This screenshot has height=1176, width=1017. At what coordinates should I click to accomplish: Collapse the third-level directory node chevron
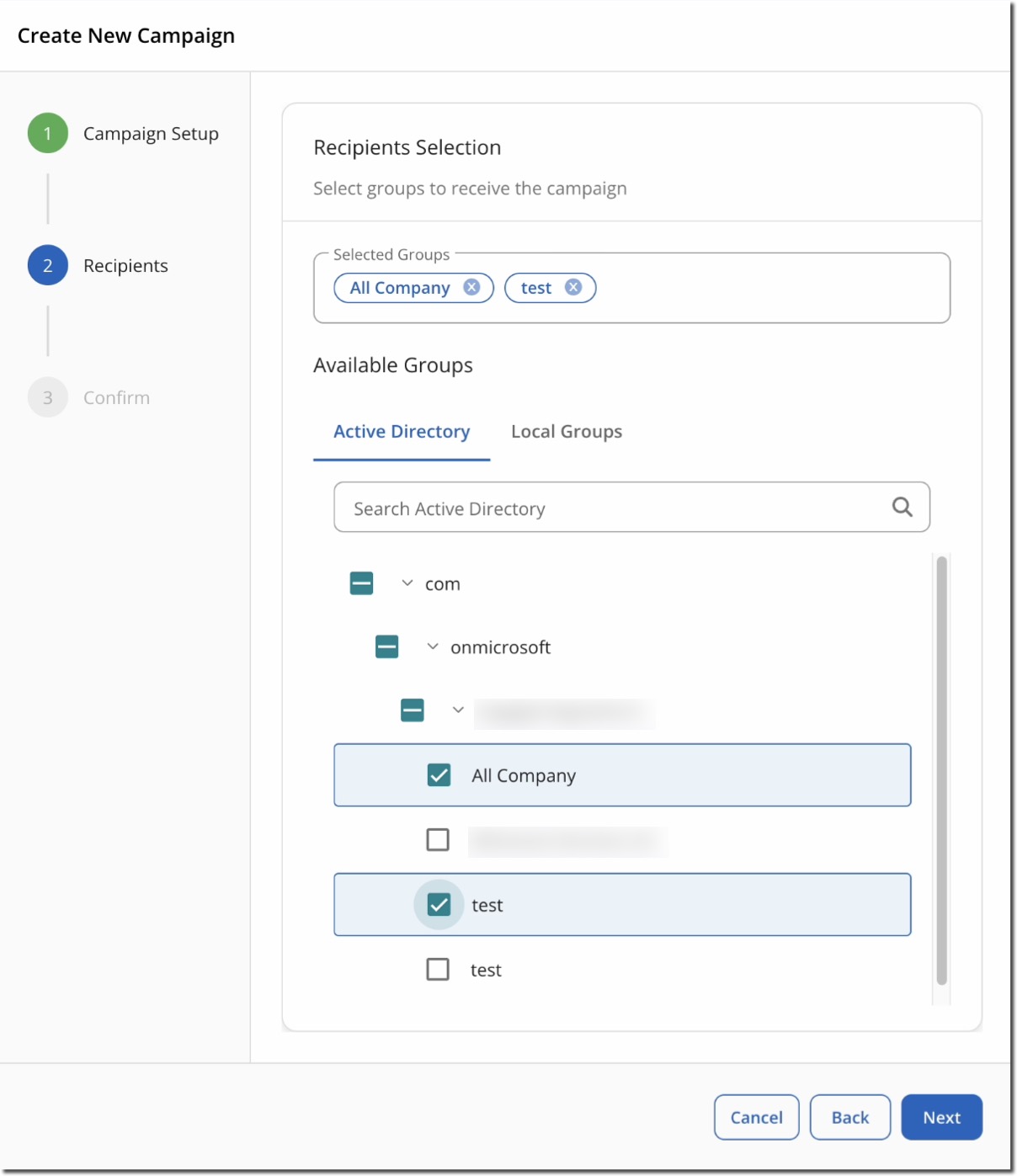click(x=458, y=710)
